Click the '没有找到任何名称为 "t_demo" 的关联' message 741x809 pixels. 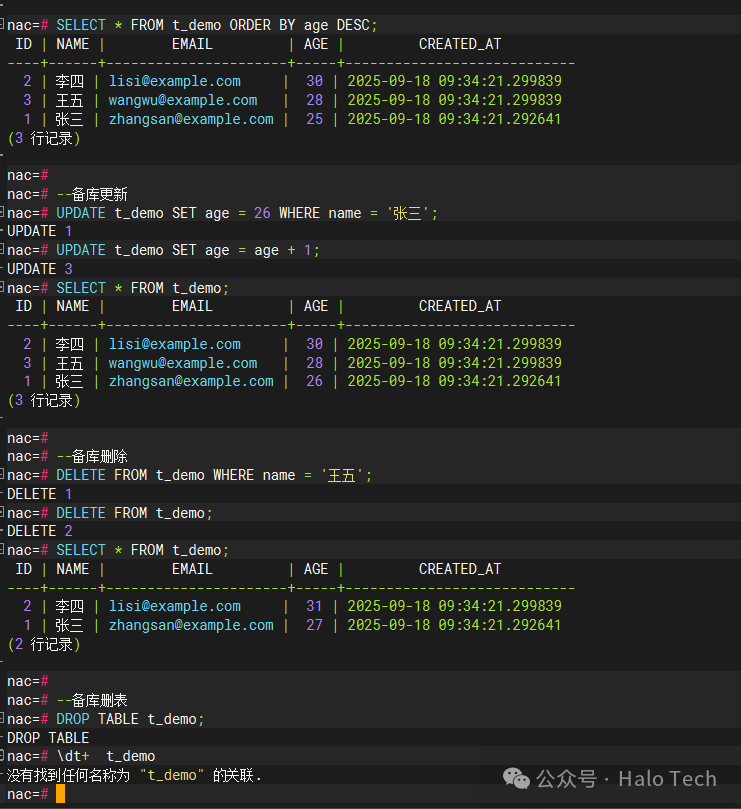[134, 775]
